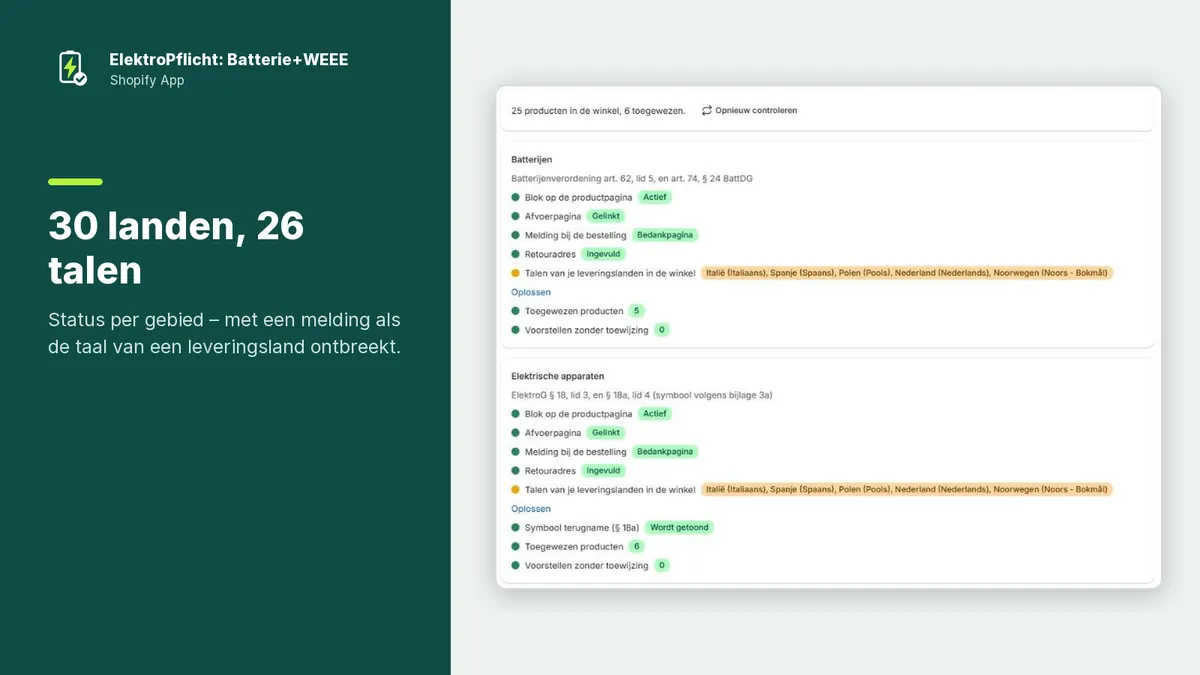Click the Ingevuld badge in Elektrische apparaten section
Image resolution: width=1200 pixels, height=675 pixels.
click(603, 471)
